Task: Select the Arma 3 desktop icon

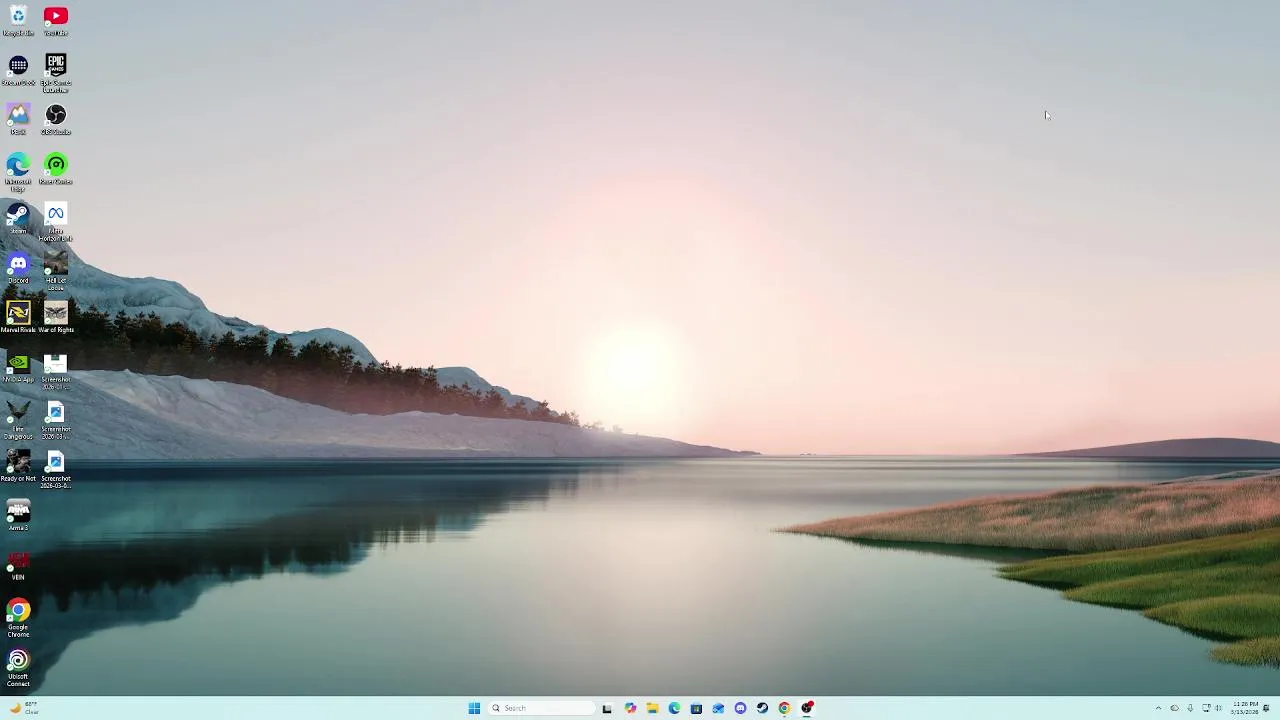Action: (x=18, y=516)
